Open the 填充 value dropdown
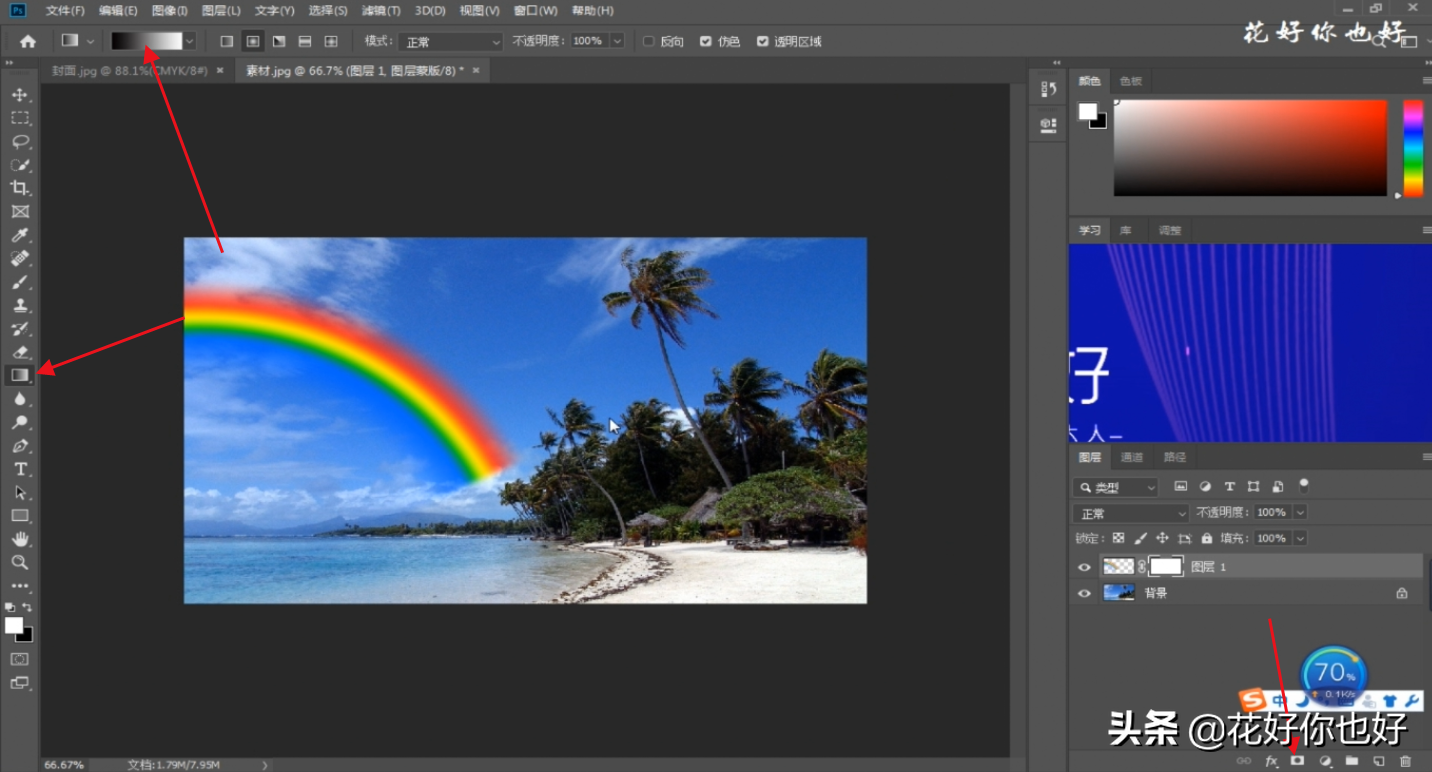This screenshot has width=1432, height=772. coord(1300,538)
